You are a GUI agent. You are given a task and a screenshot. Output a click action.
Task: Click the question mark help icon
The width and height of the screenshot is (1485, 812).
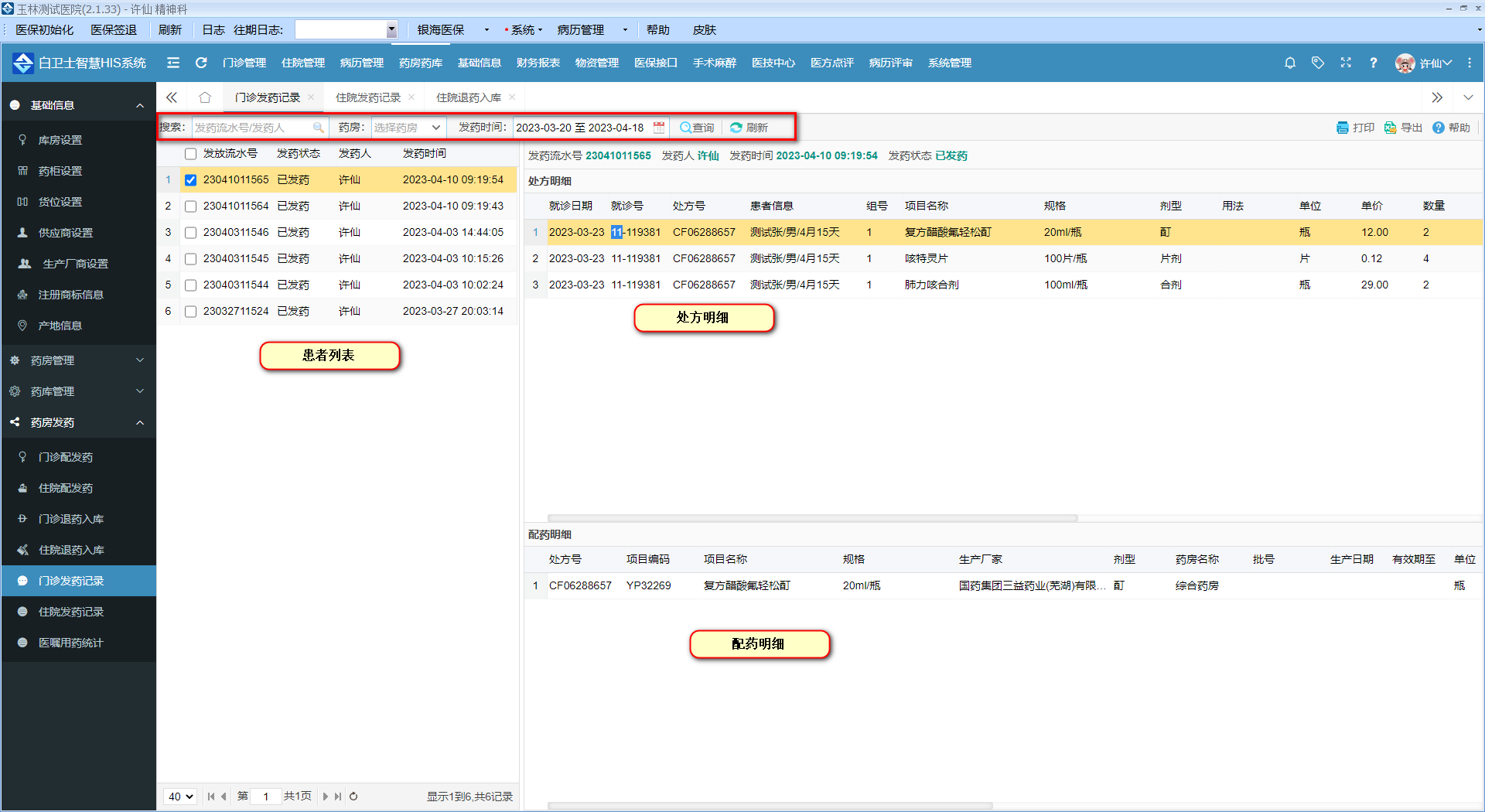pos(1374,63)
